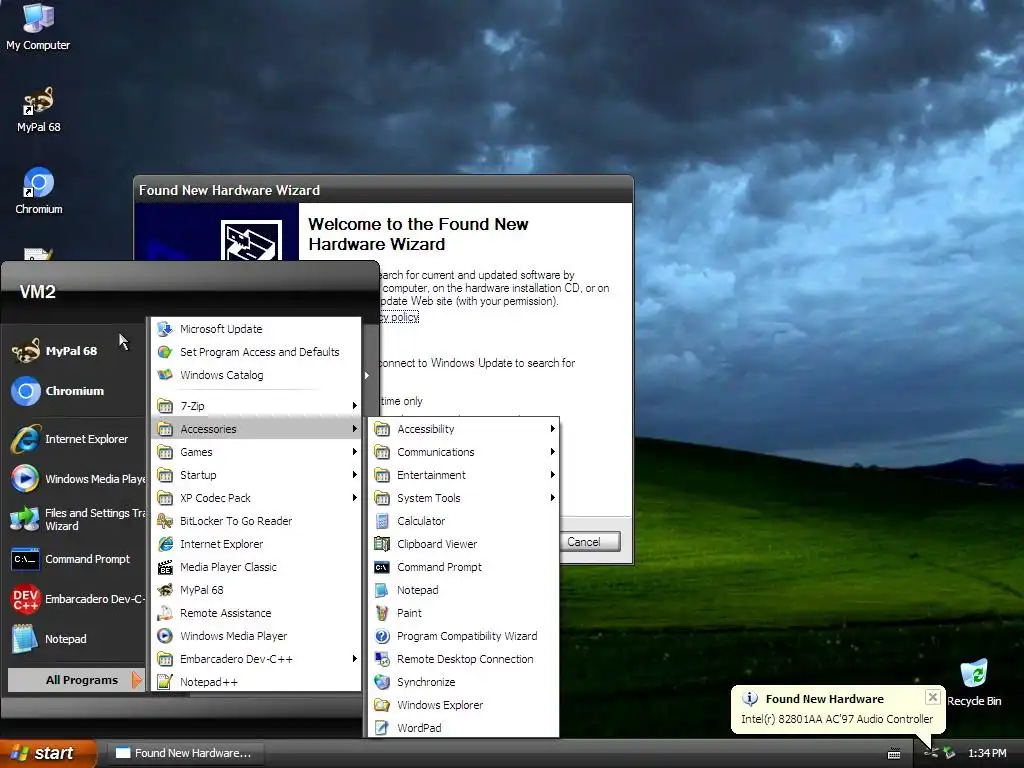Open Clipboard Viewer in Accessories
Image resolution: width=1024 pixels, height=768 pixels.
pyautogui.click(x=464, y=544)
